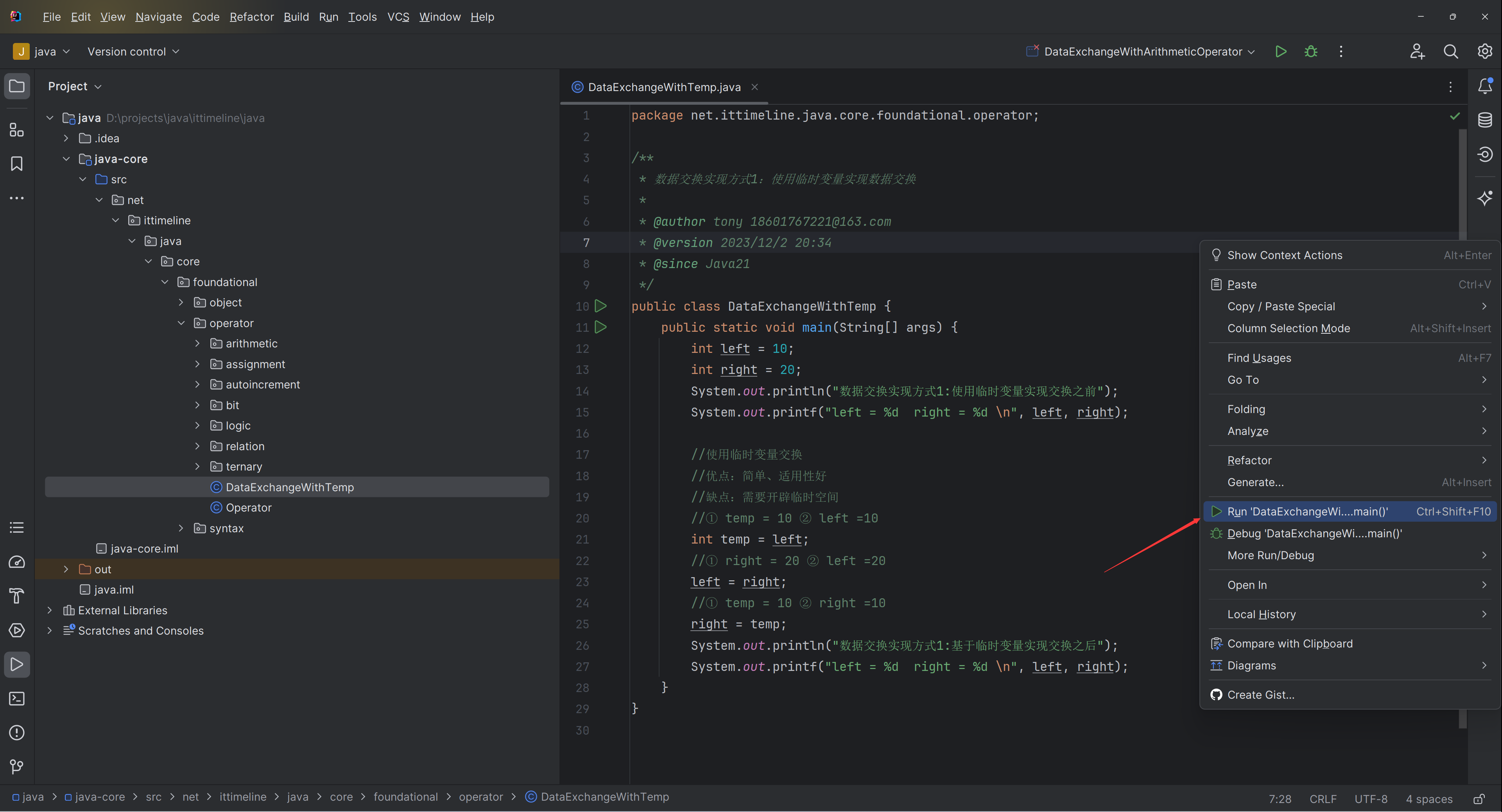The height and width of the screenshot is (812, 1502).
Task: Open the Version control dropdown
Action: pos(133,51)
